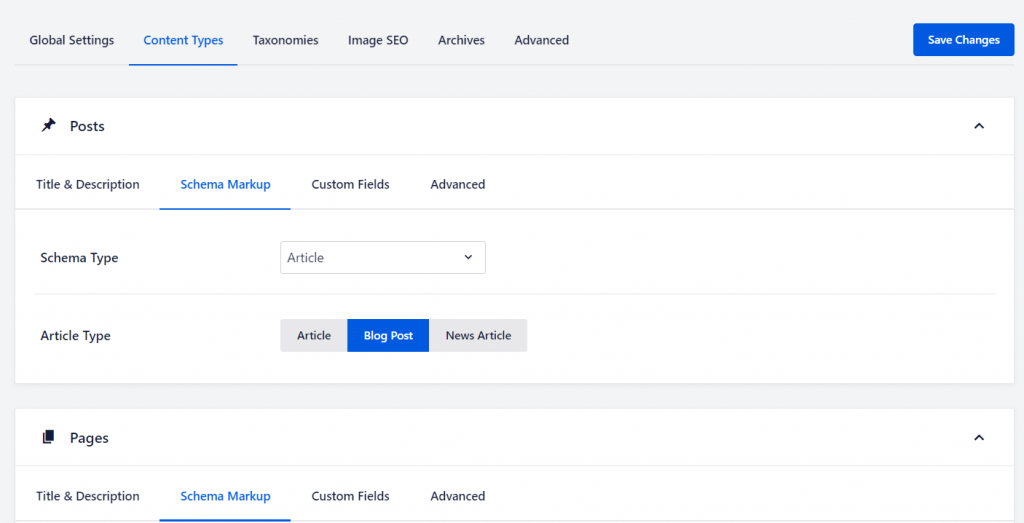
Task: Open Title & Description tab under Pages
Action: [x=88, y=496]
